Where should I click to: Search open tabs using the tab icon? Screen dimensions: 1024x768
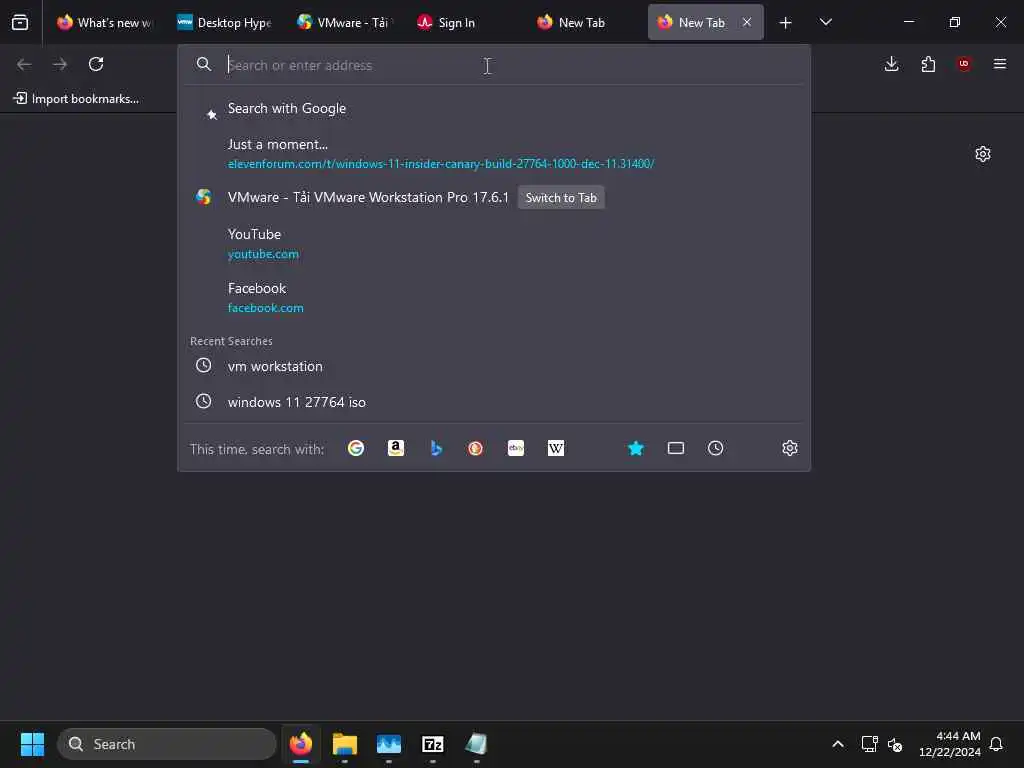(x=676, y=448)
